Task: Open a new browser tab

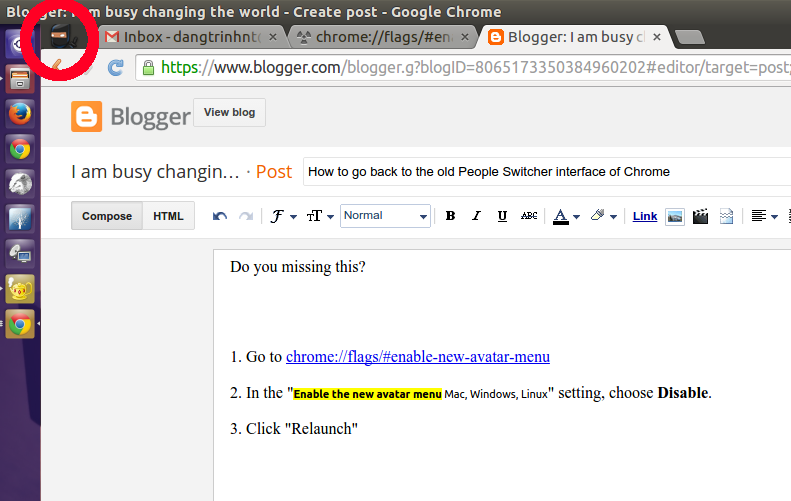Action: point(690,37)
